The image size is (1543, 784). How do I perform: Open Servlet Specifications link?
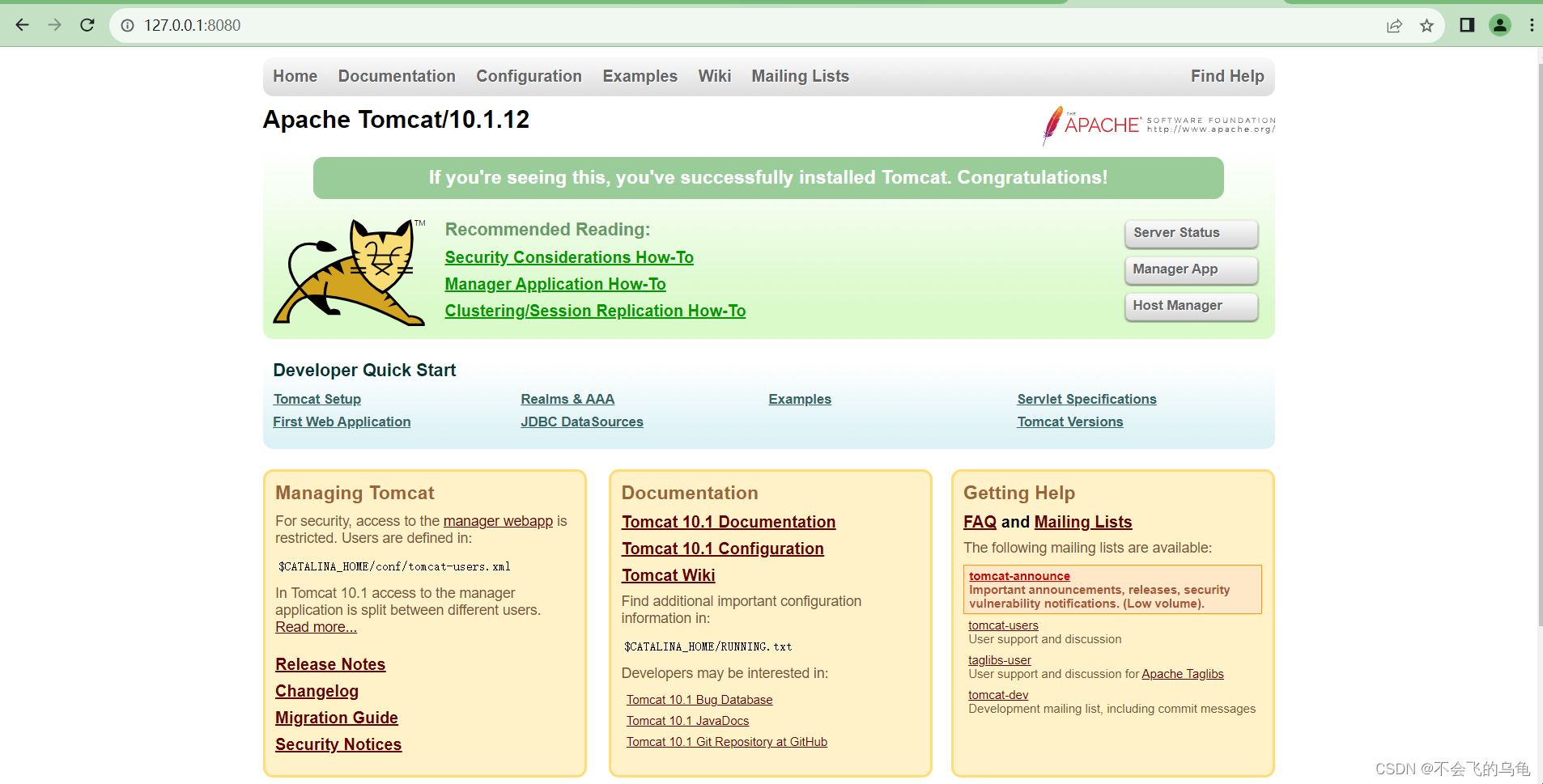[x=1086, y=399]
